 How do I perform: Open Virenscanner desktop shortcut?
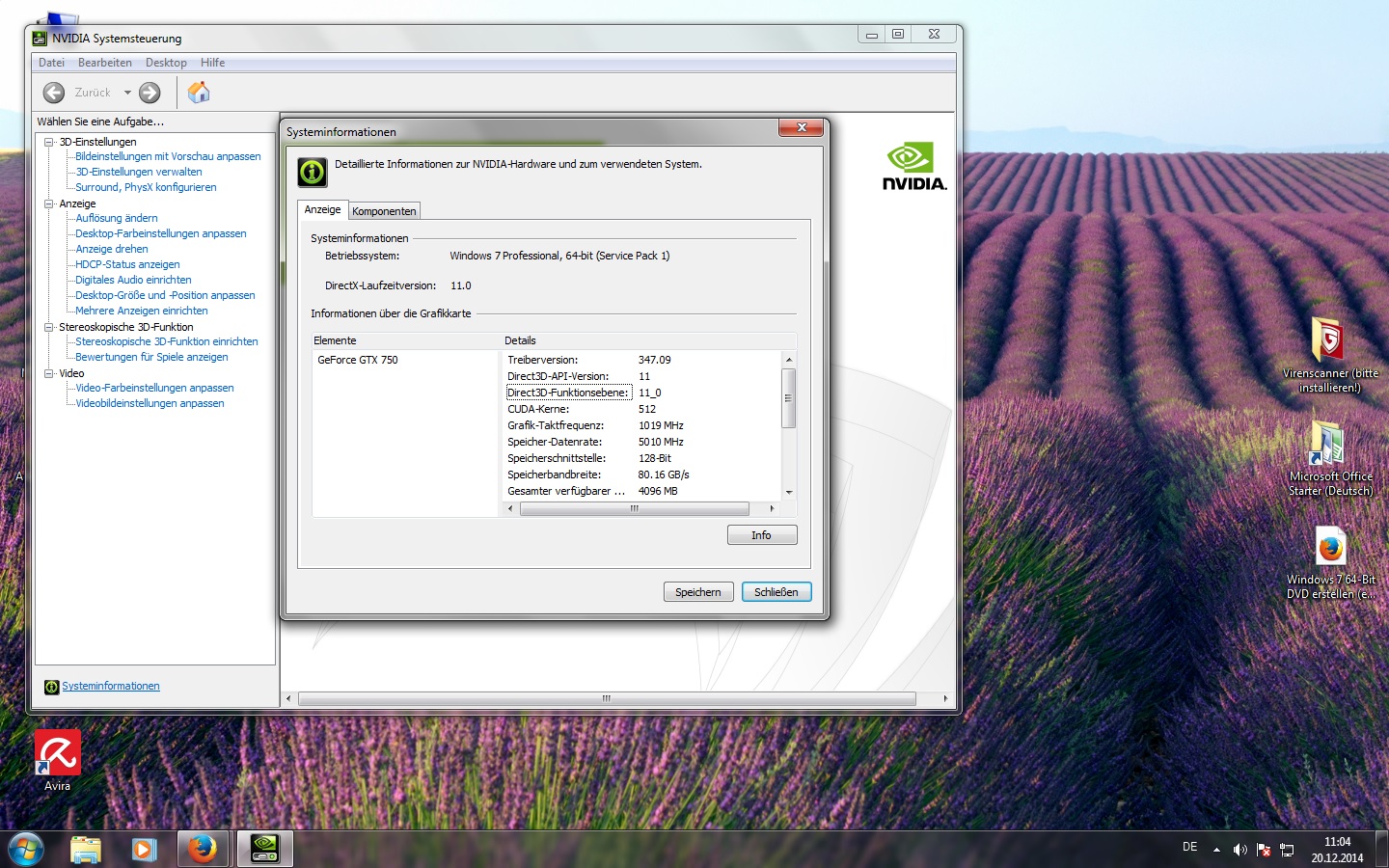(x=1330, y=354)
